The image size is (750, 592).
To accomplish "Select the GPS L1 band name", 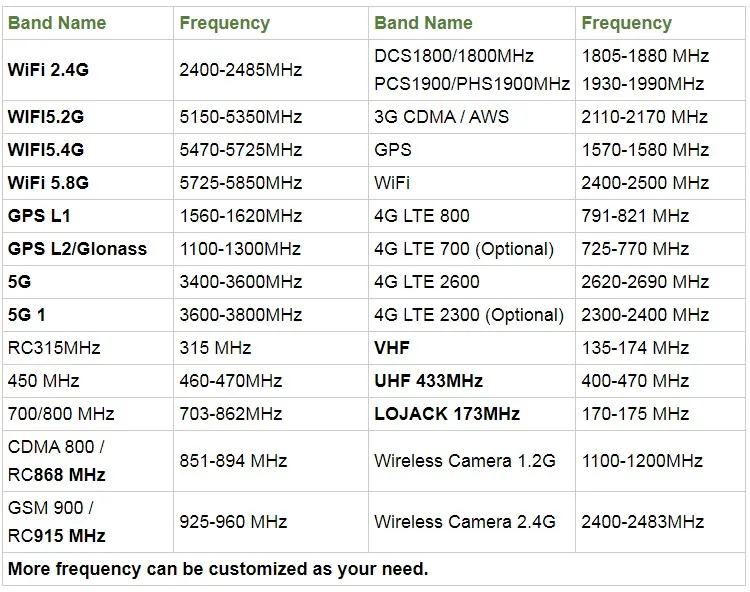I will 40,216.
